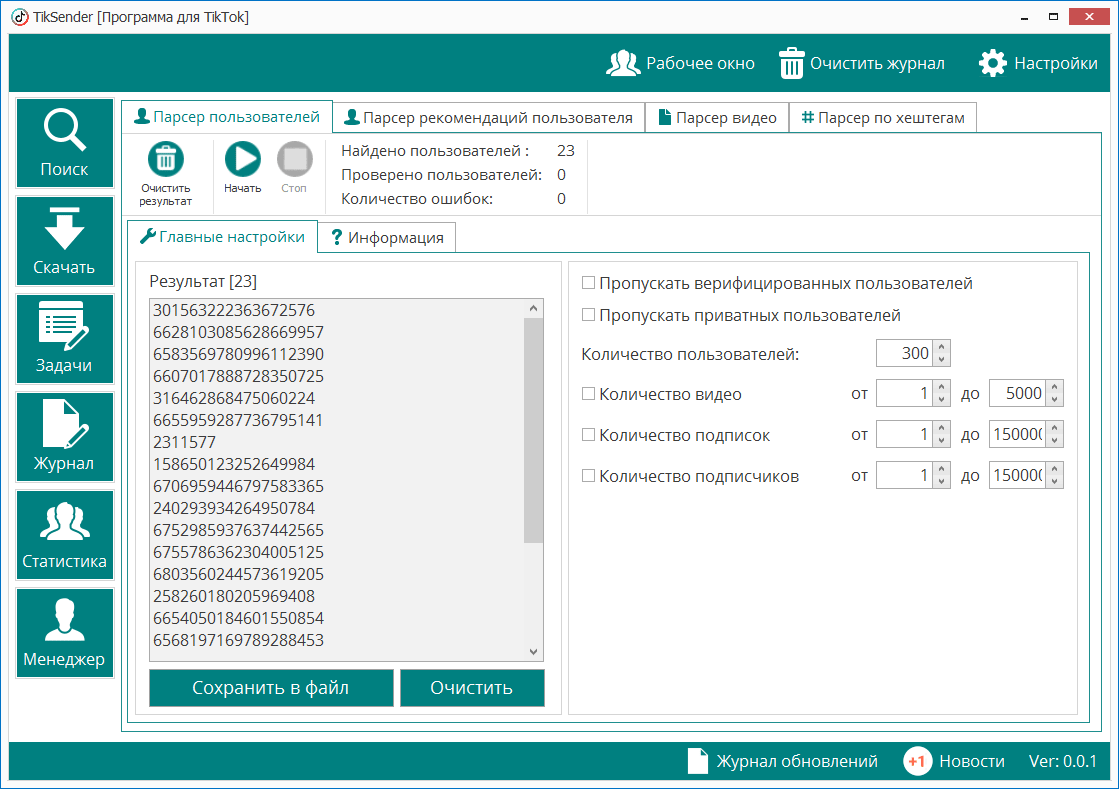The width and height of the screenshot is (1119, 789).
Task: Open Новости with +1 badge
Action: click(x=954, y=761)
